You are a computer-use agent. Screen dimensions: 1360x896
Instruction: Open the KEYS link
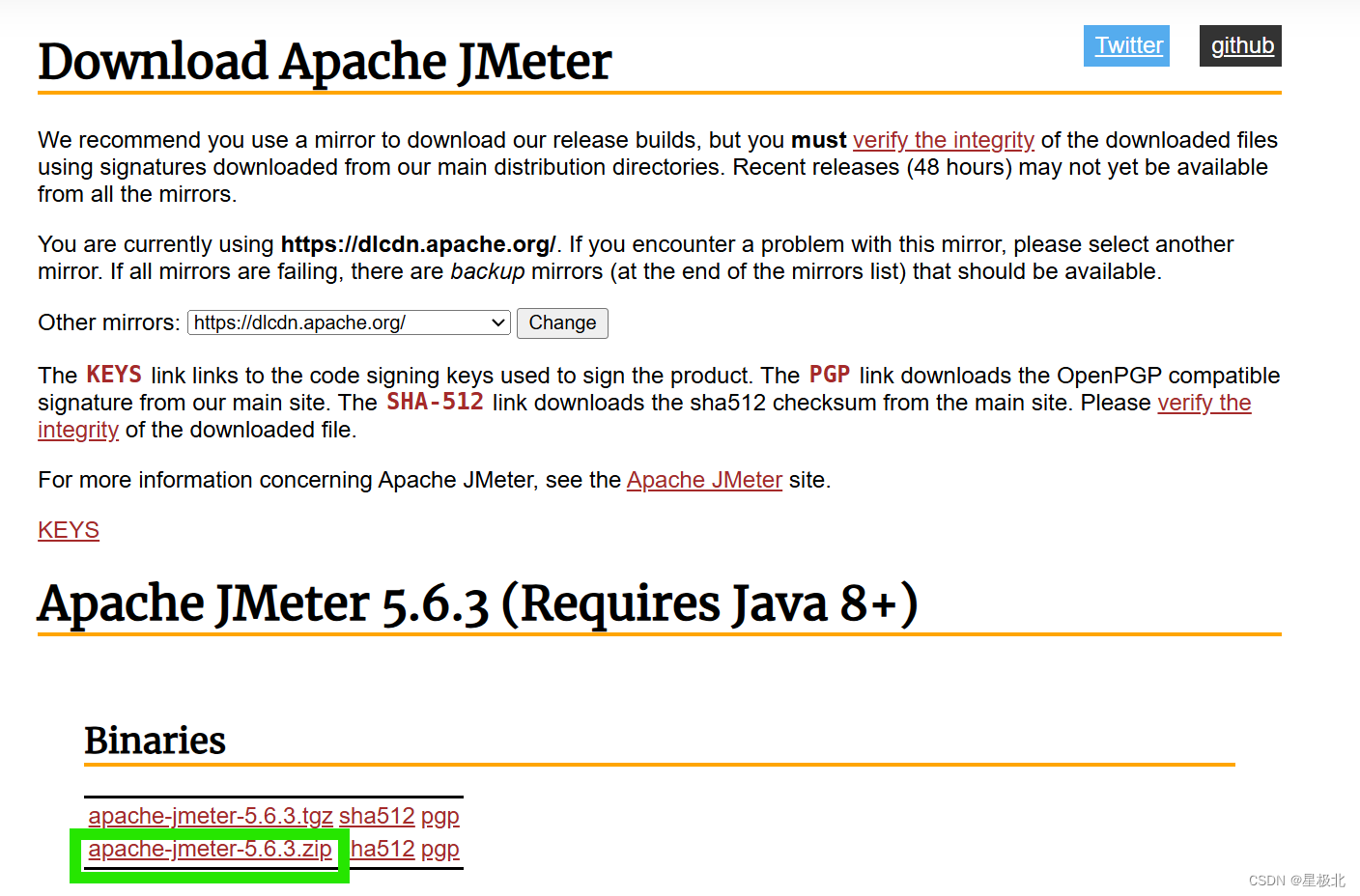pos(68,529)
